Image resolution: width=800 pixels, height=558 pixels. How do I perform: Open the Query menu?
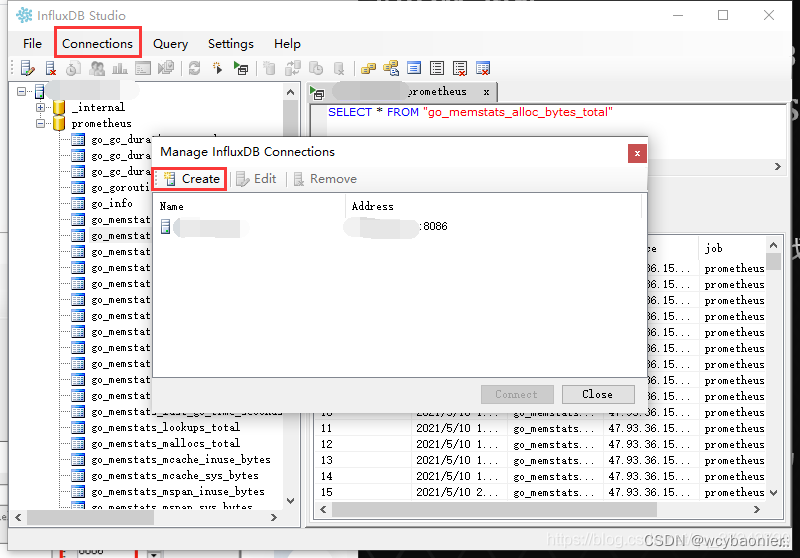click(x=170, y=44)
